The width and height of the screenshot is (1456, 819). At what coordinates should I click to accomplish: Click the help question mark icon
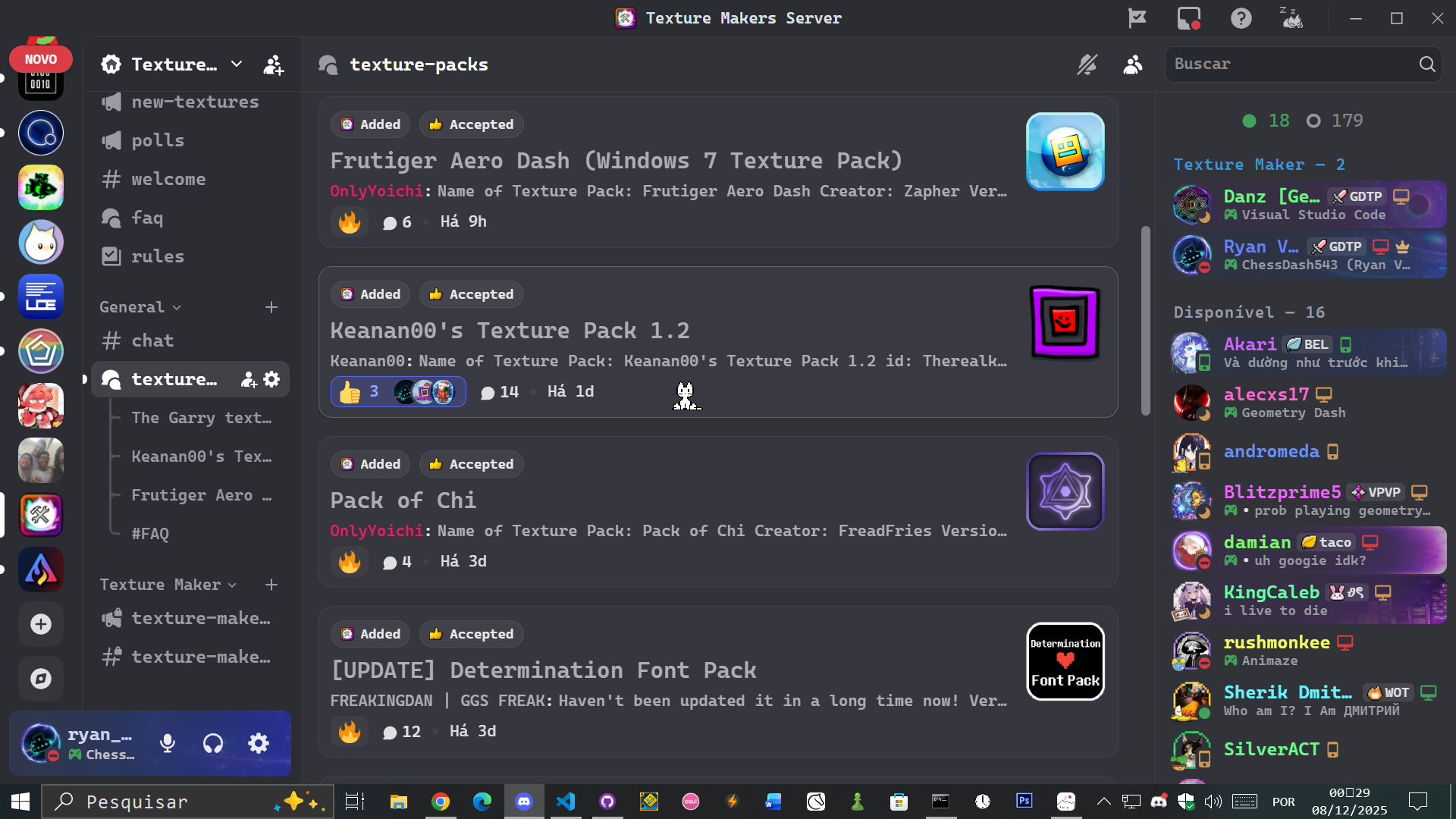point(1241,17)
